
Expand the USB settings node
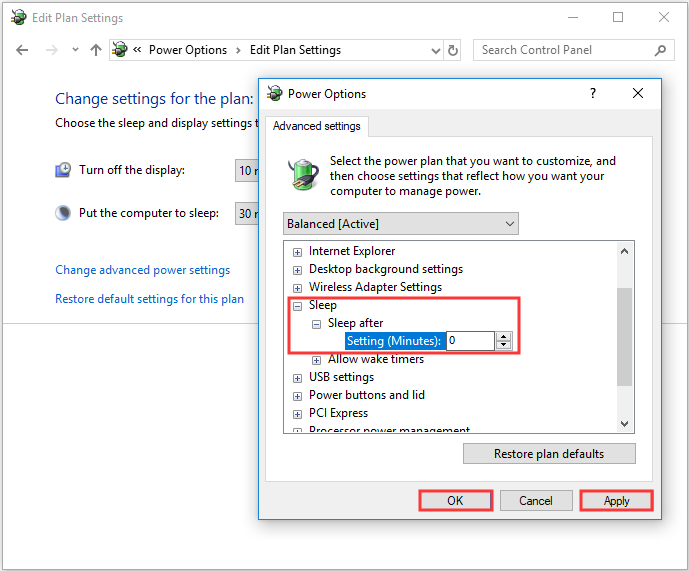297,378
